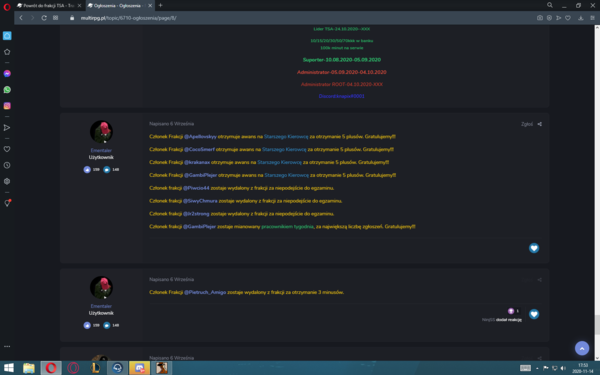Close the 'Powrót do frakcji TSA' tab

coord(79,5)
